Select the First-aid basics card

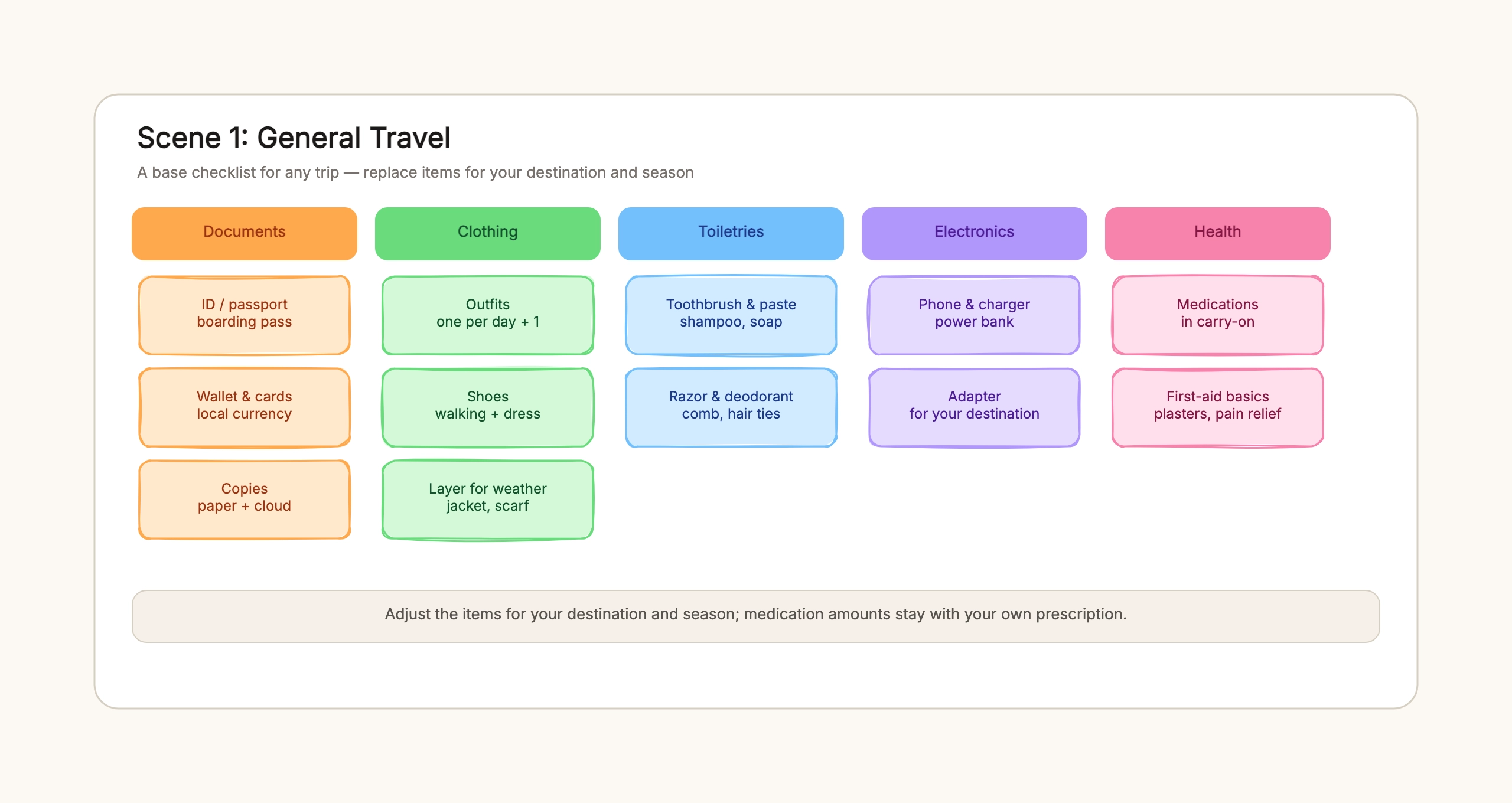coord(1218,407)
